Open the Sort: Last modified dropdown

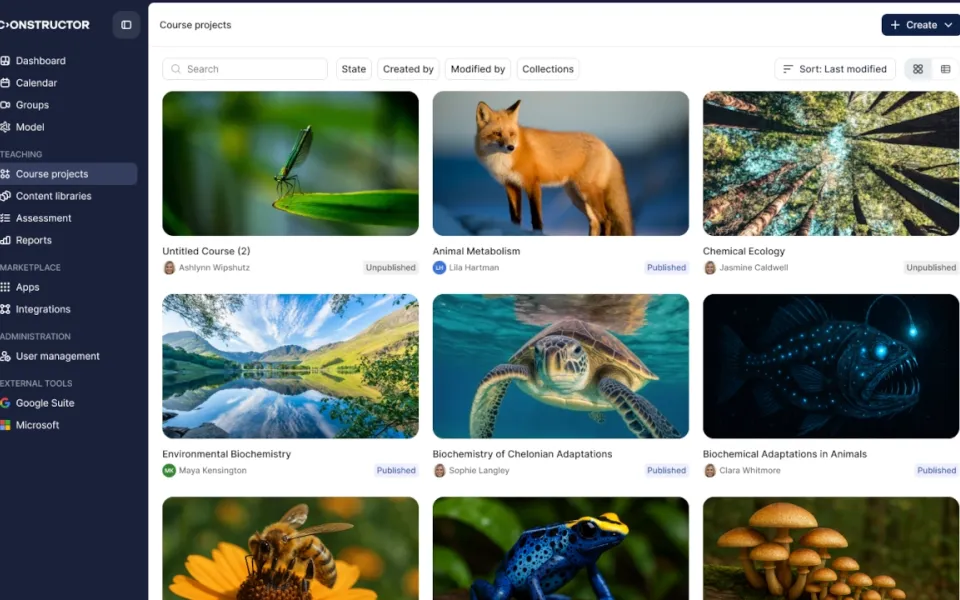pos(835,69)
